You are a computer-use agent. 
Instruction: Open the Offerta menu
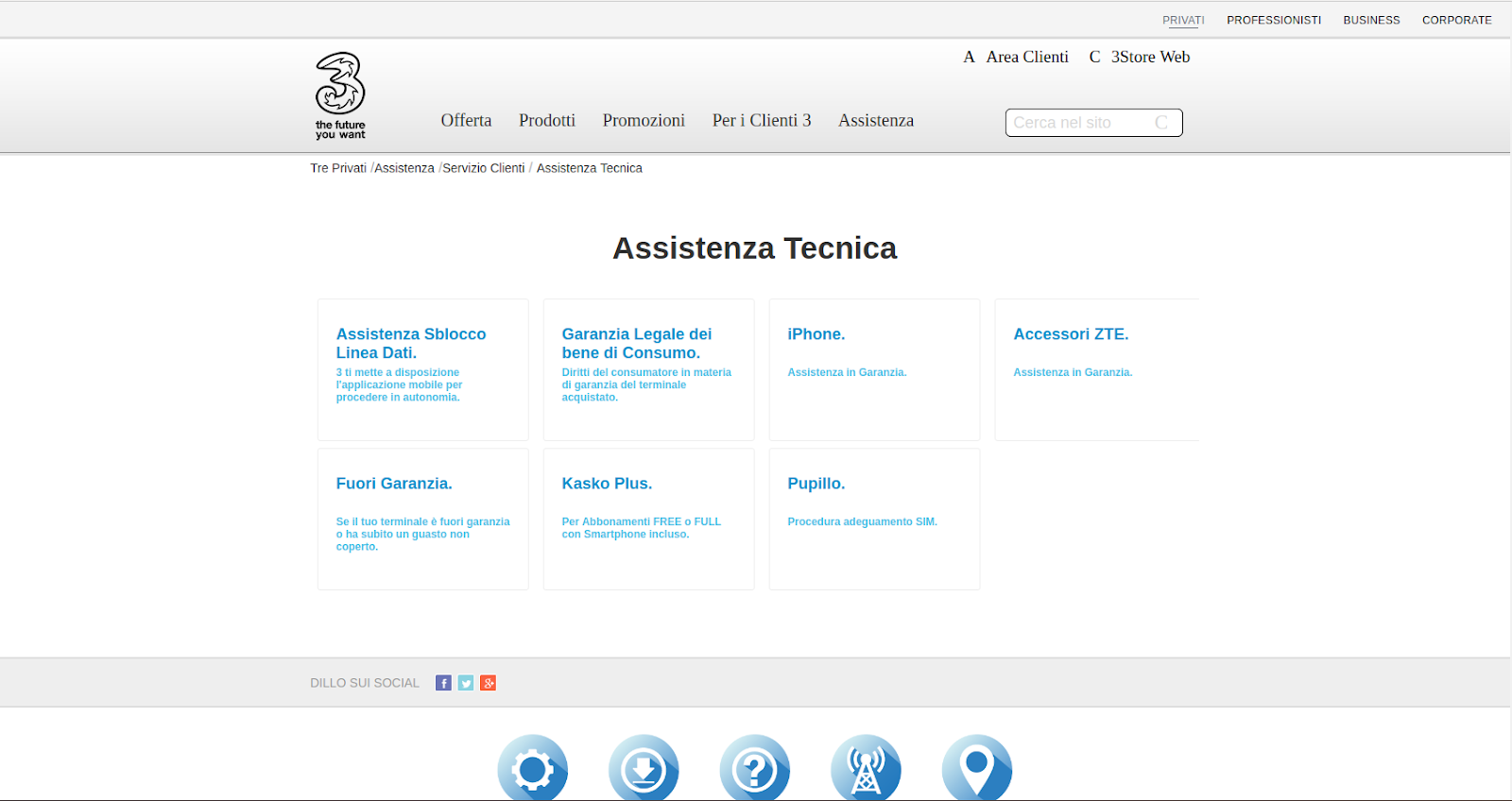[x=466, y=121]
